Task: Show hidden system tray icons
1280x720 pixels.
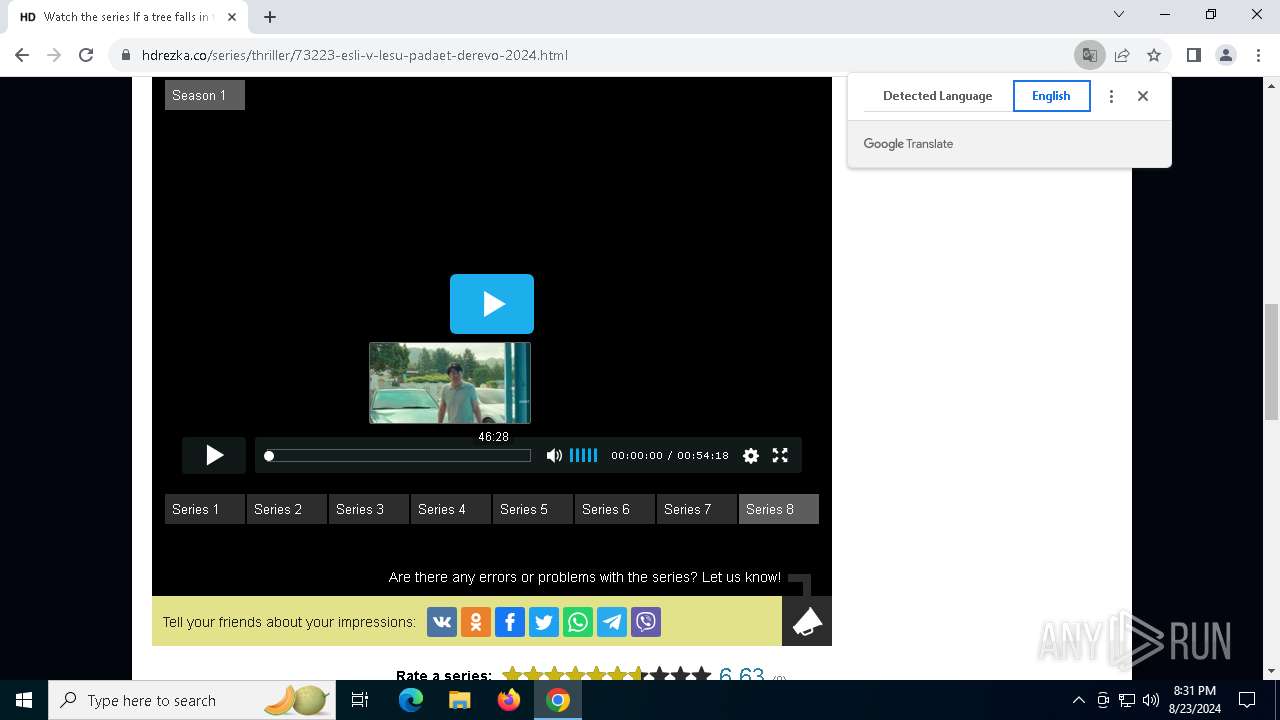Action: coord(1078,700)
